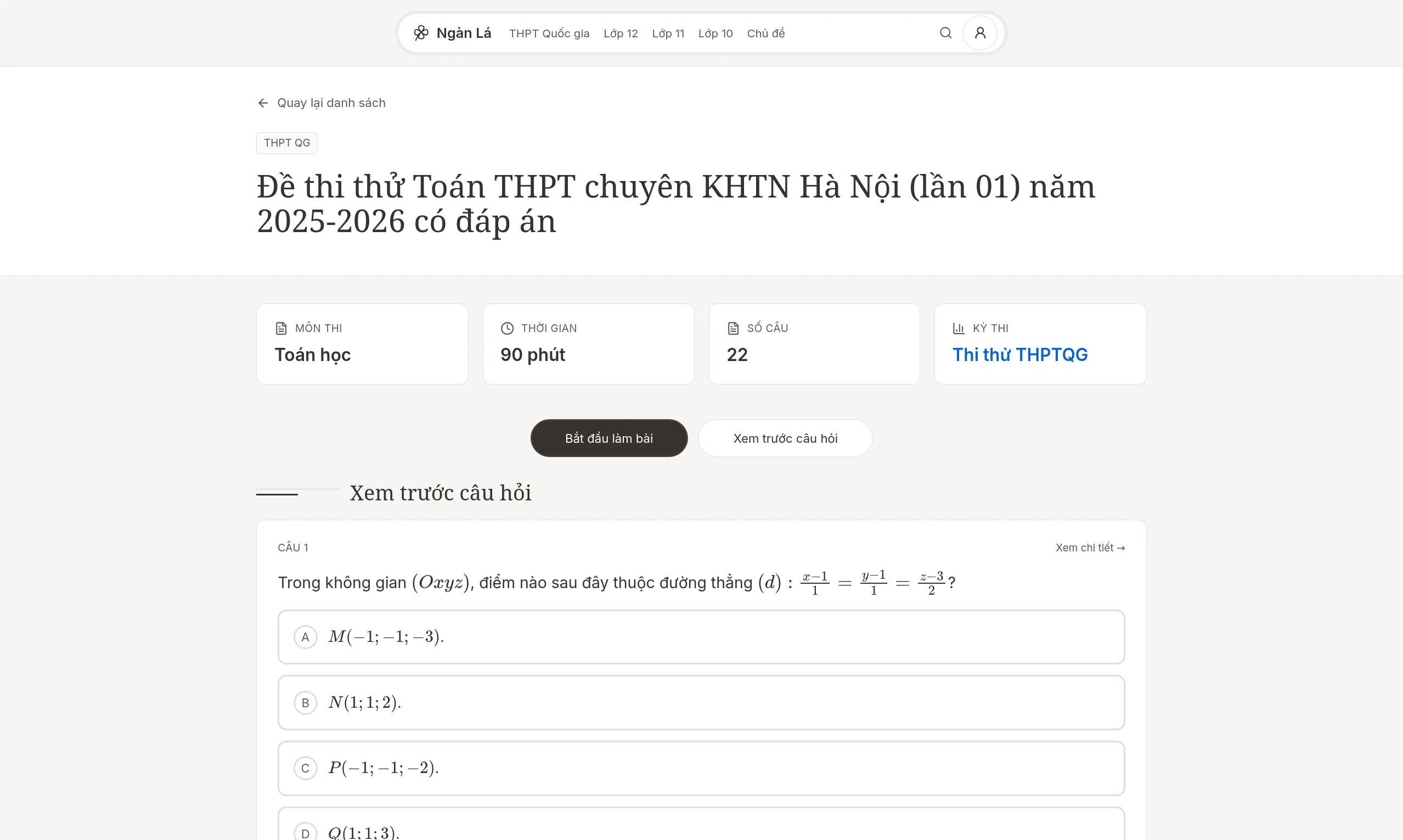Open THPT Quốc gia menu item
The image size is (1403, 840).
pos(548,33)
